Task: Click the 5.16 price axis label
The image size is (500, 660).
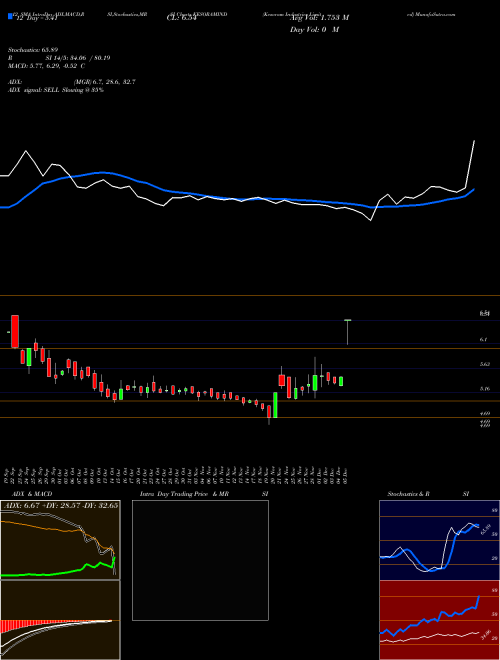Action: pos(485,389)
